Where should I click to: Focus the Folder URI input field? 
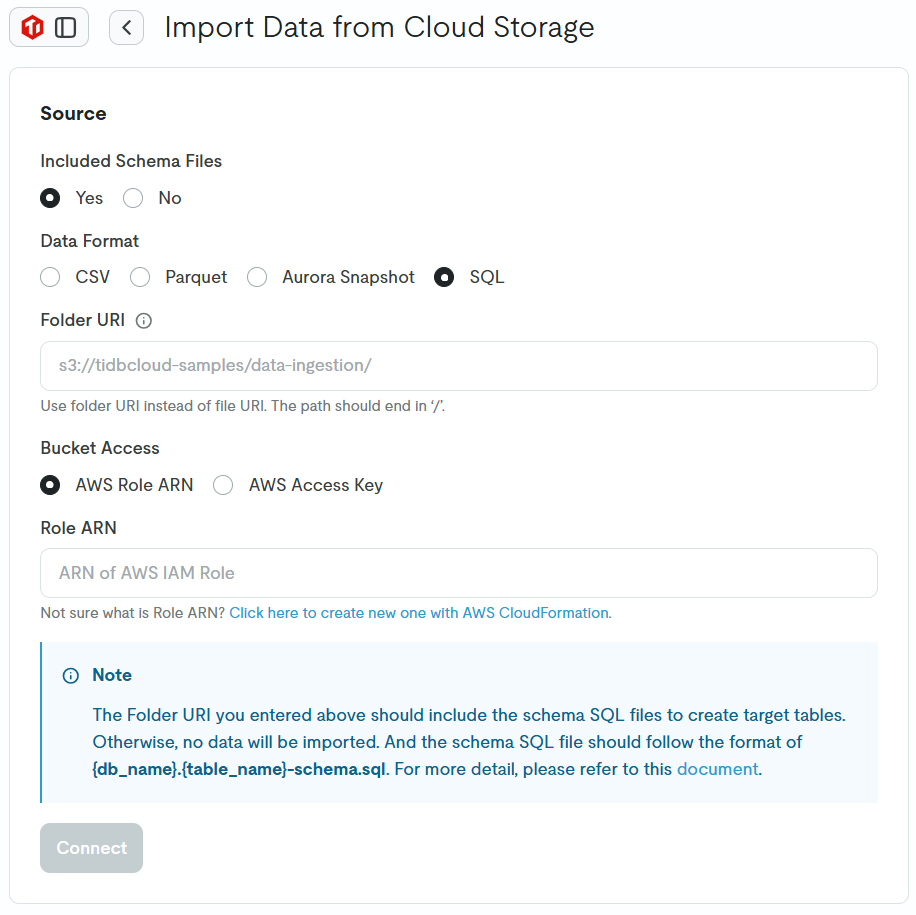pyautogui.click(x=459, y=366)
